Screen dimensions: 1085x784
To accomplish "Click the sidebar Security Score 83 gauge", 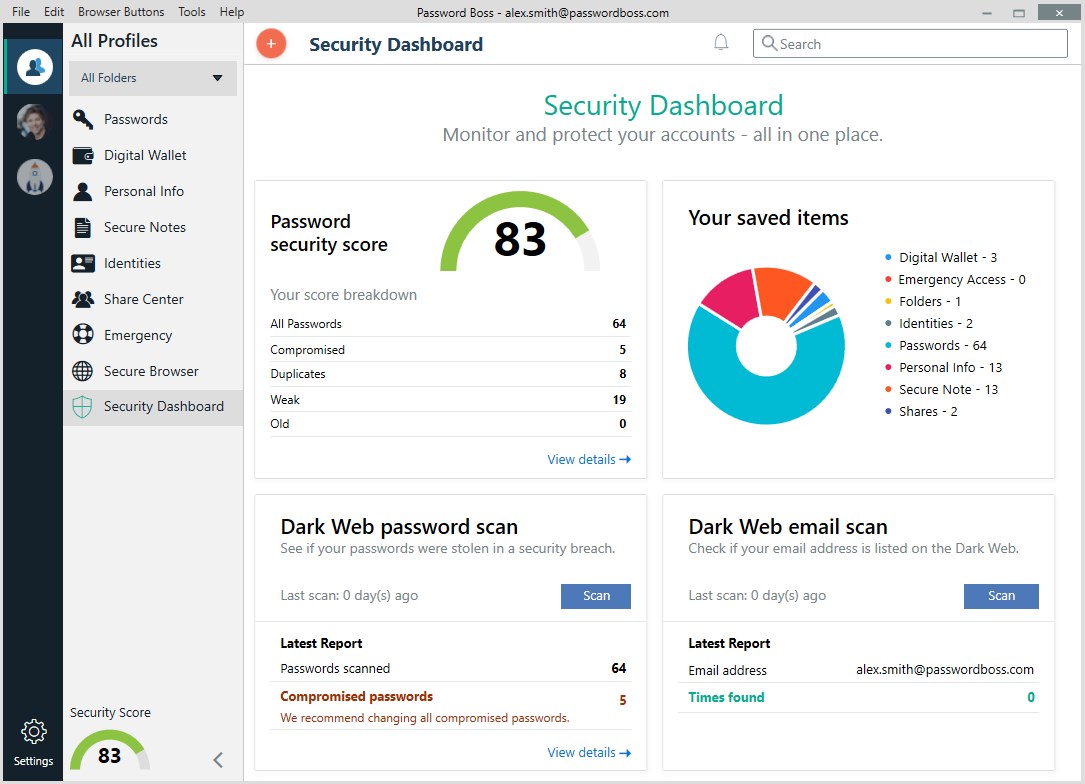I will 109,751.
